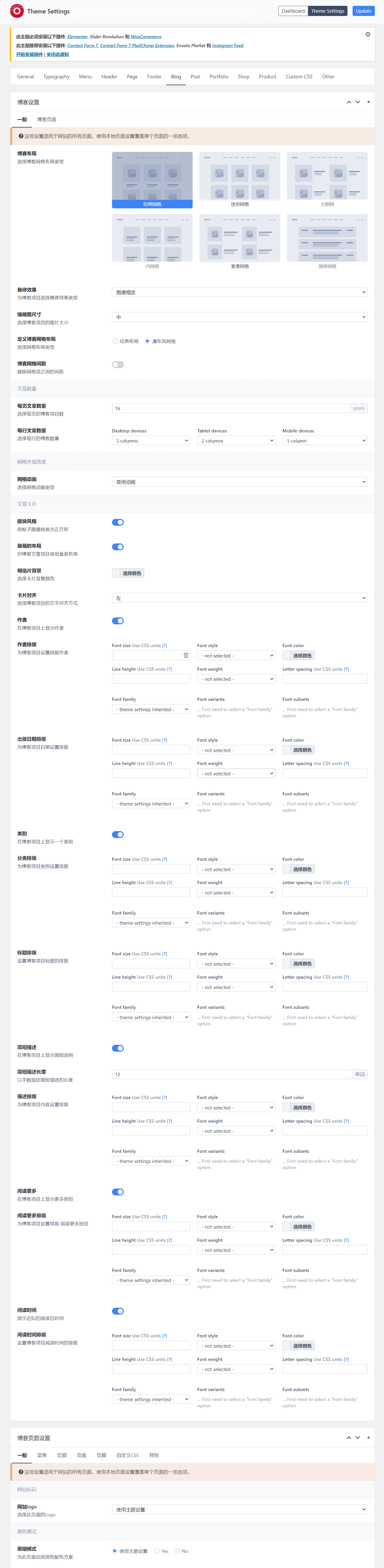
Task: Collapse the 博客页面设置 panel with the triangle icon
Action: (x=368, y=1437)
